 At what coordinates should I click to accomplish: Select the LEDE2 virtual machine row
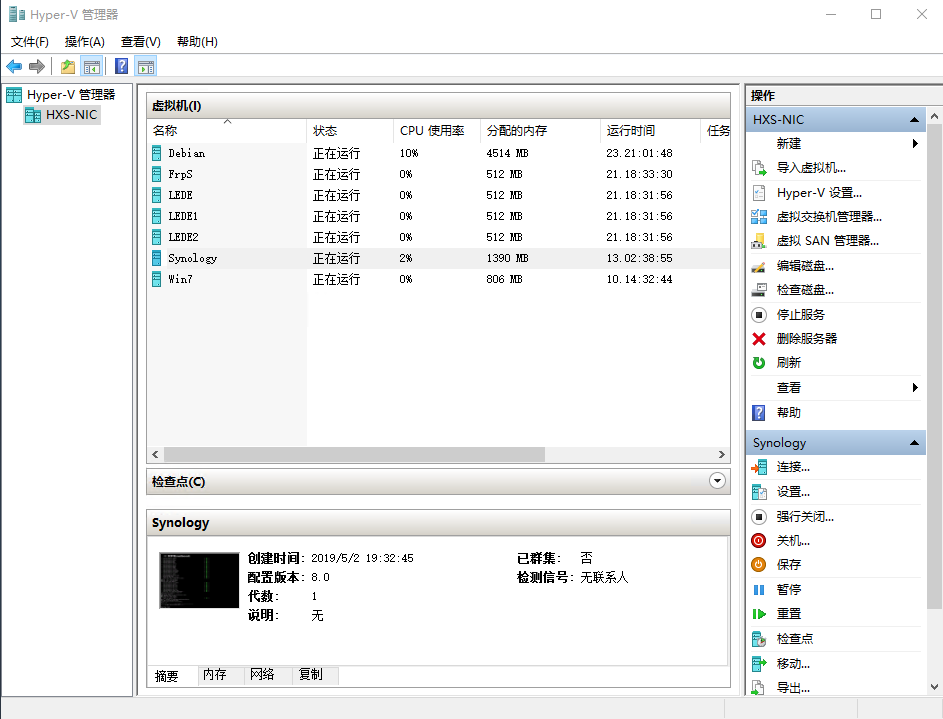click(438, 237)
